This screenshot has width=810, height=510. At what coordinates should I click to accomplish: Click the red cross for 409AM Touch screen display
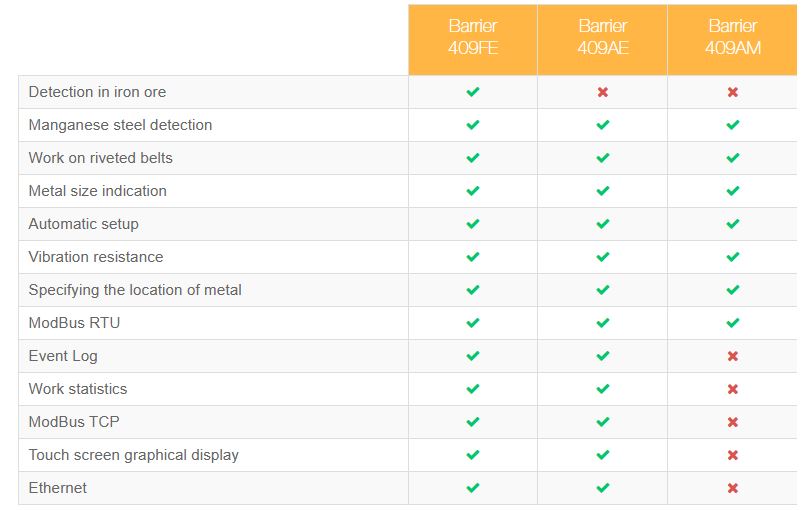pos(733,455)
